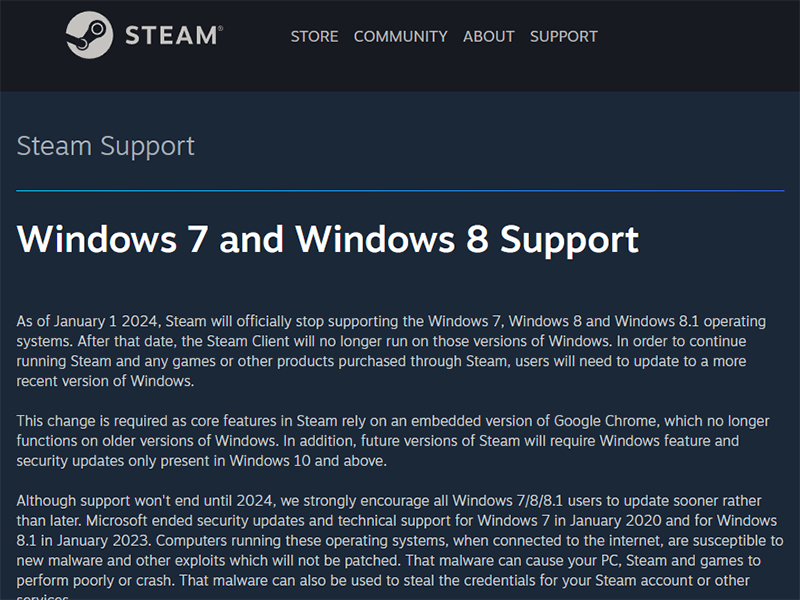Click the STEAM wordmark text in header
The image size is (800, 600).
click(171, 36)
